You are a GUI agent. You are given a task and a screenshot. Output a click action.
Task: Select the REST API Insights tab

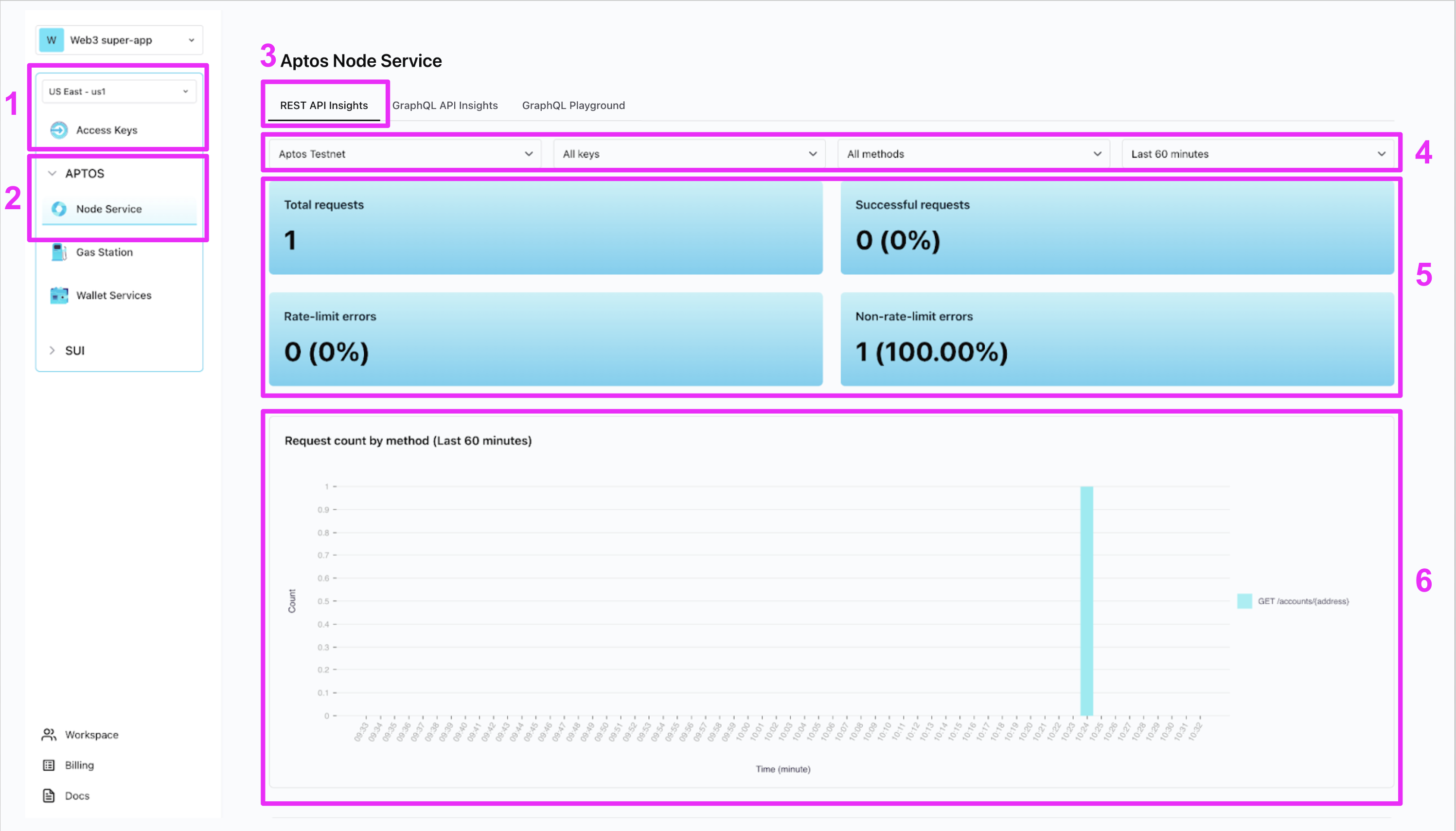pos(324,106)
